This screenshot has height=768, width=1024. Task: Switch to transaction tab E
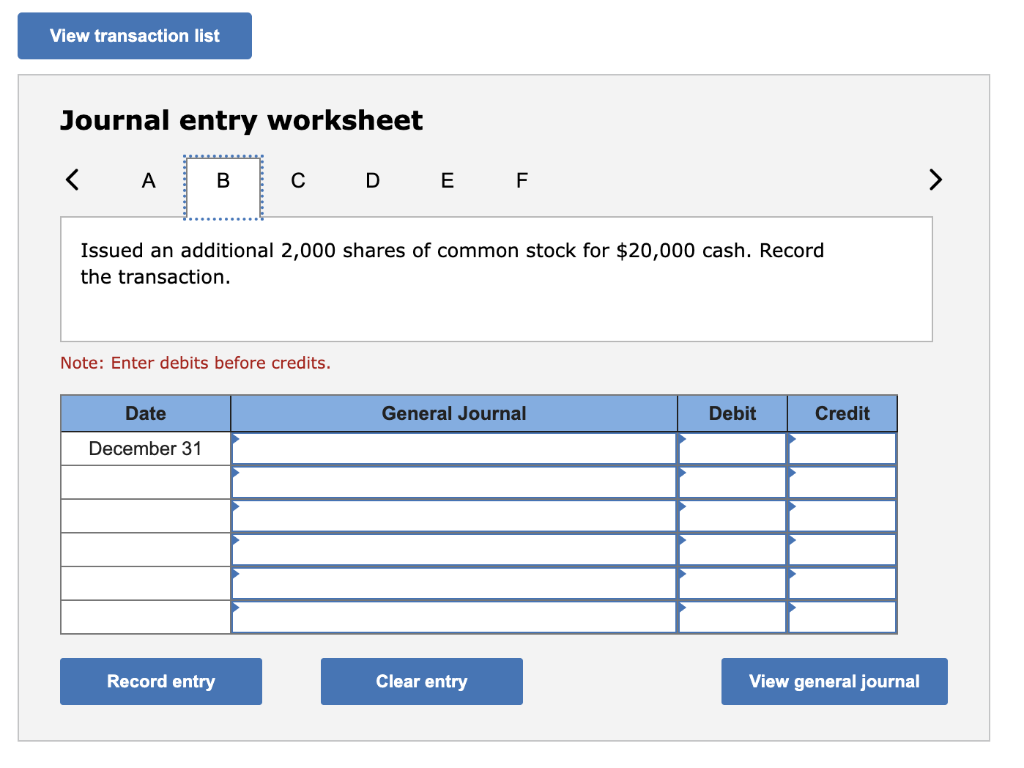point(447,181)
